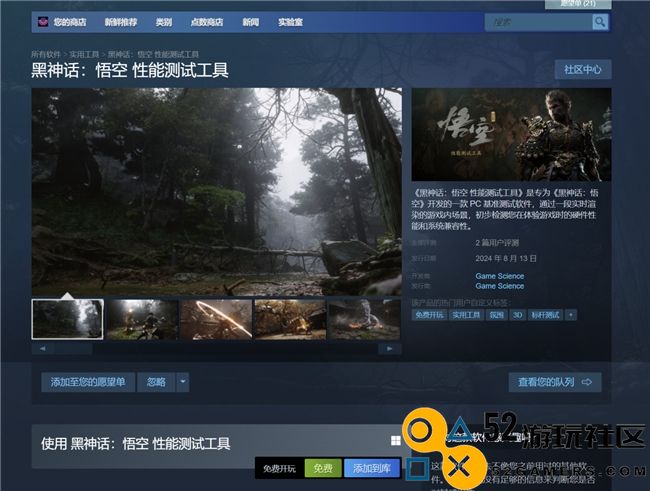Open the 实验室 tab
The height and width of the screenshot is (491, 650).
[x=290, y=22]
